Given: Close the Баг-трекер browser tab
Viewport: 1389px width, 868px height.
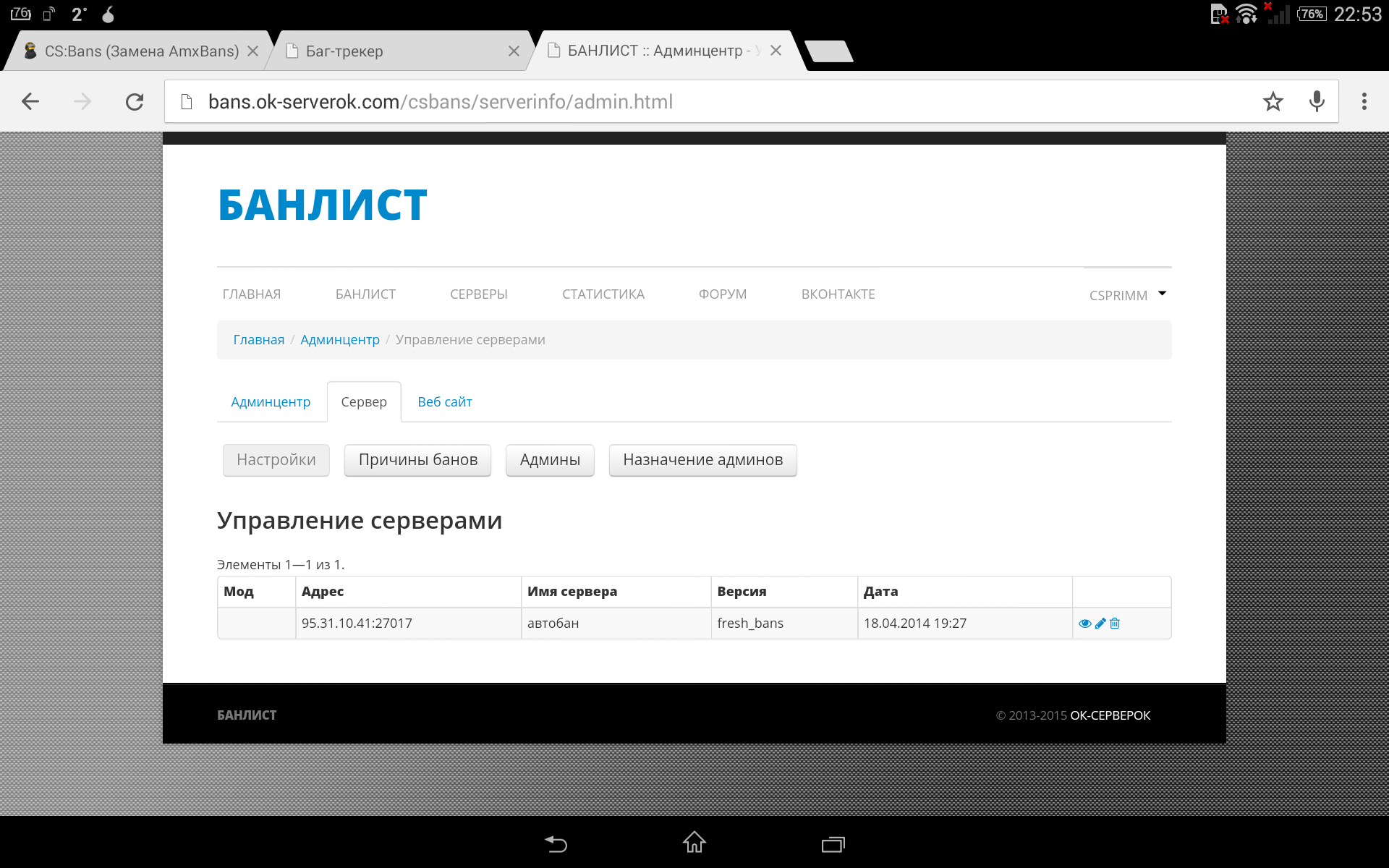Looking at the screenshot, I should pyautogui.click(x=514, y=51).
